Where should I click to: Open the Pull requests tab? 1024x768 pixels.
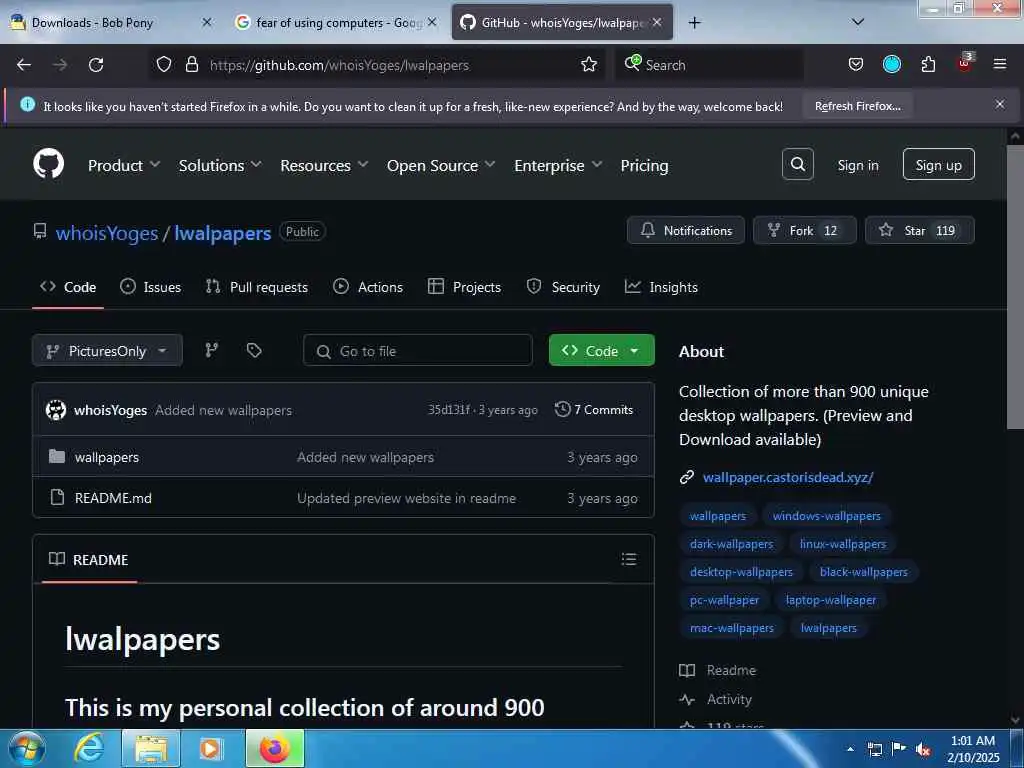(257, 287)
